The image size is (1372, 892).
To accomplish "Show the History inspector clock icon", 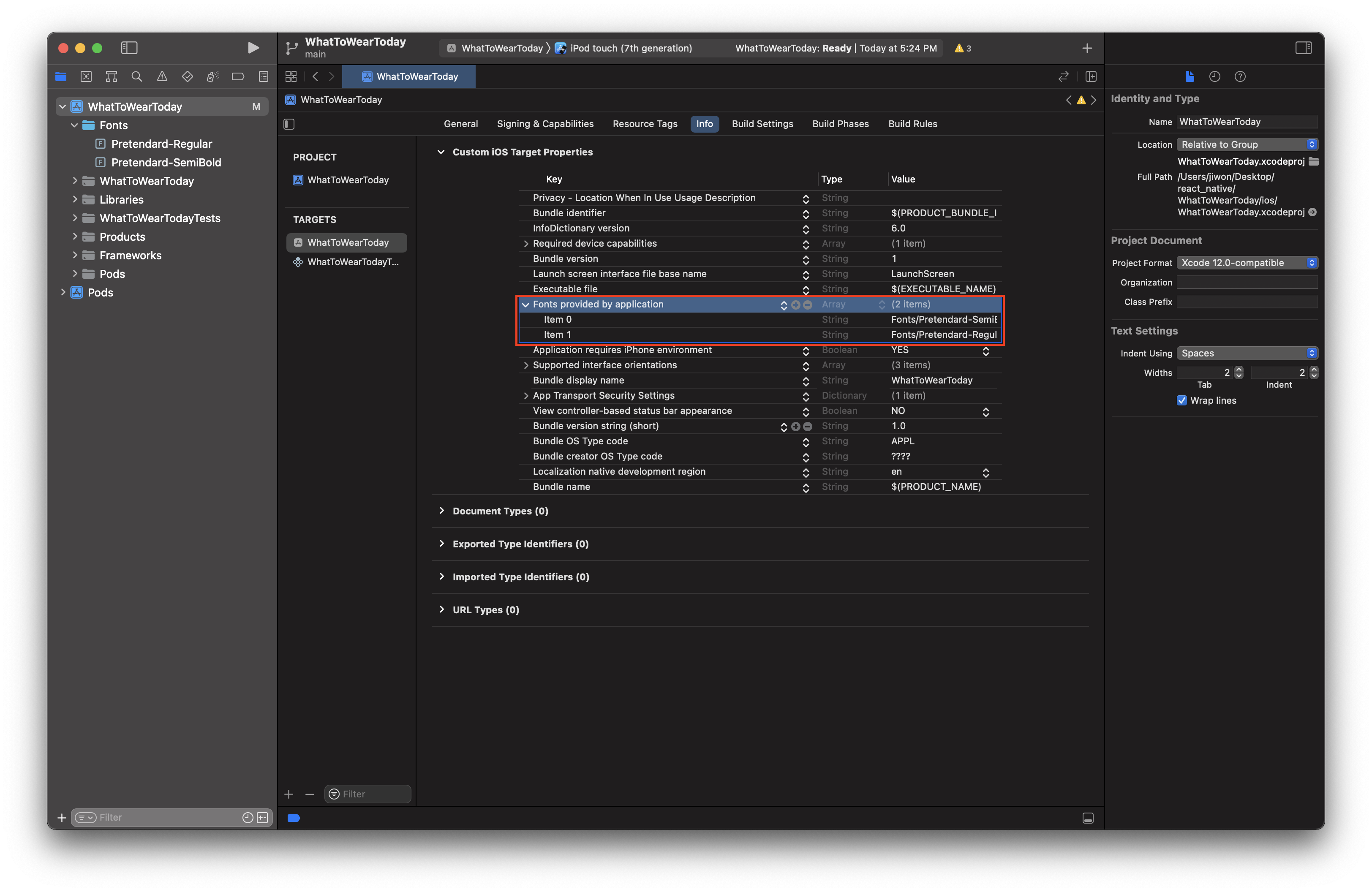I will pos(1214,76).
